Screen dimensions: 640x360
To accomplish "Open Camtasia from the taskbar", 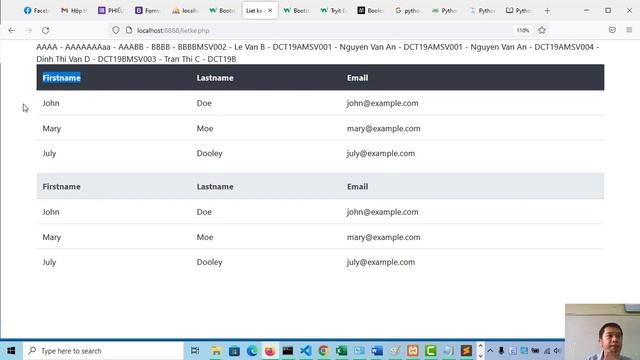I will pyautogui.click(x=431, y=351).
